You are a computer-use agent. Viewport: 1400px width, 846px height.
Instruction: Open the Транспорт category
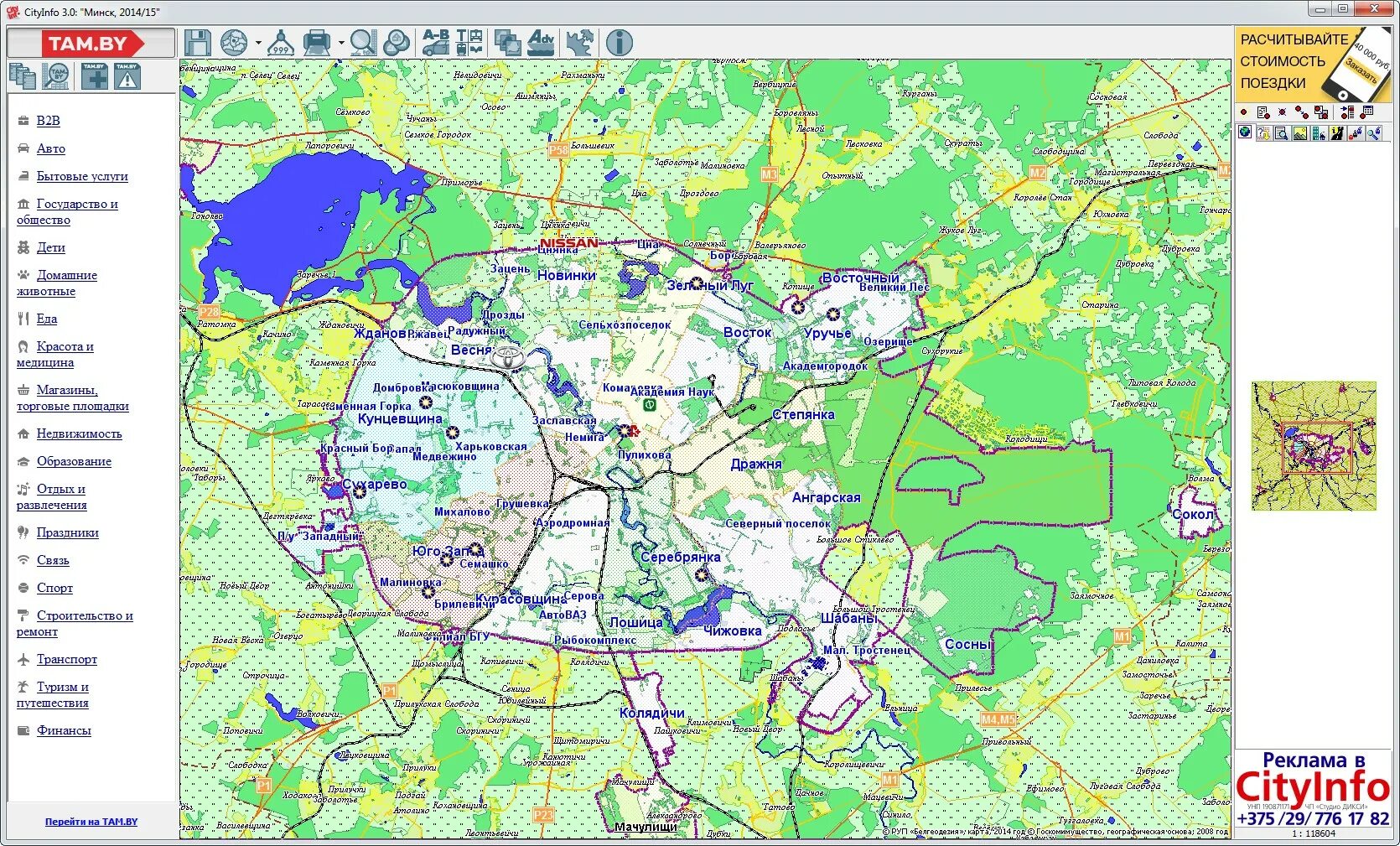[x=67, y=659]
